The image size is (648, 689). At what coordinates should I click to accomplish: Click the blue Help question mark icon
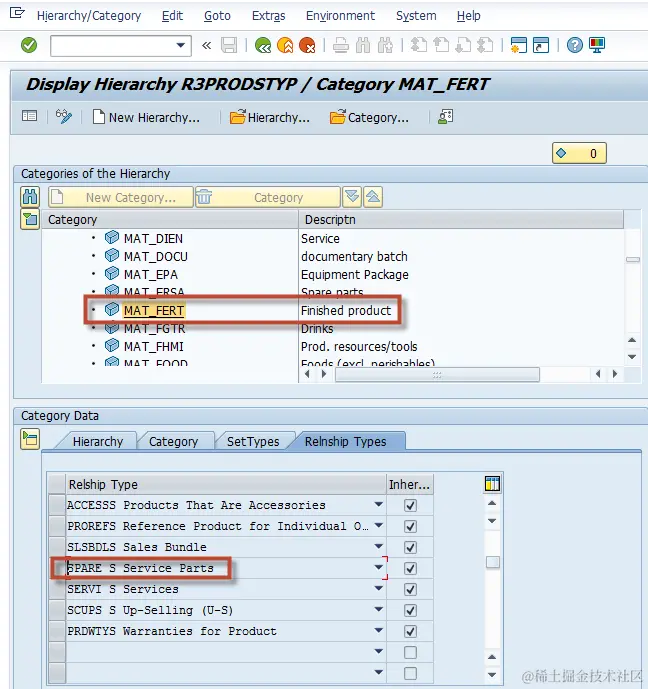575,45
